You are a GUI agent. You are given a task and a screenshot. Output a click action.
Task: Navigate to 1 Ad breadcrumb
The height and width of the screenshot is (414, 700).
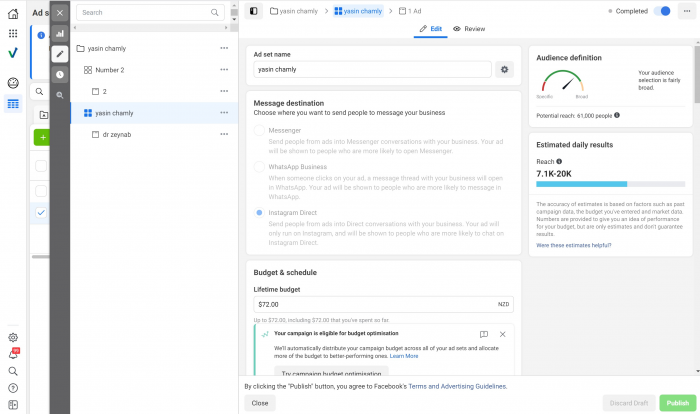(411, 11)
